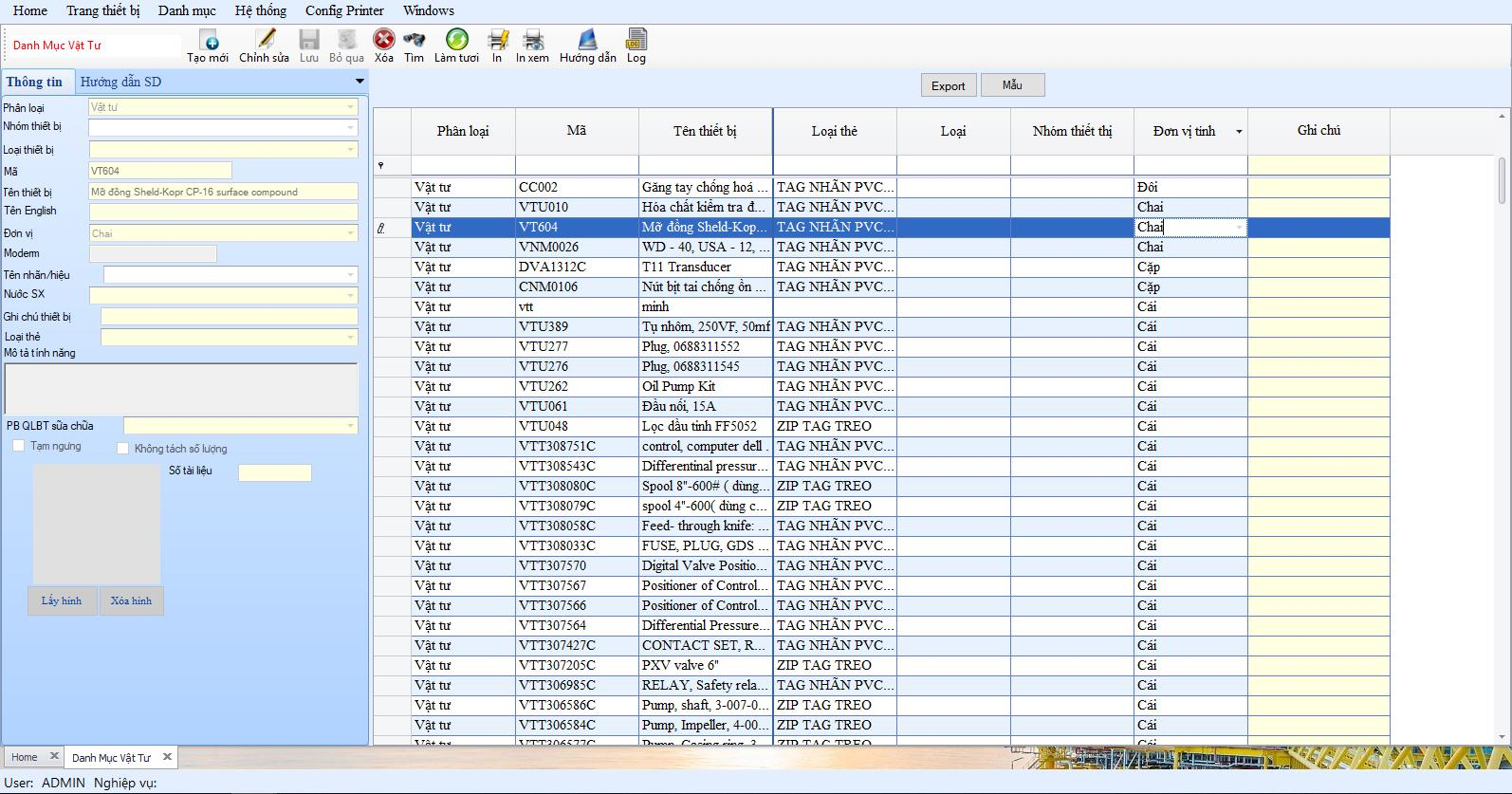This screenshot has width=1512, height=794.
Task: Click the Tạo mới (new) toolbar icon
Action: [209, 40]
